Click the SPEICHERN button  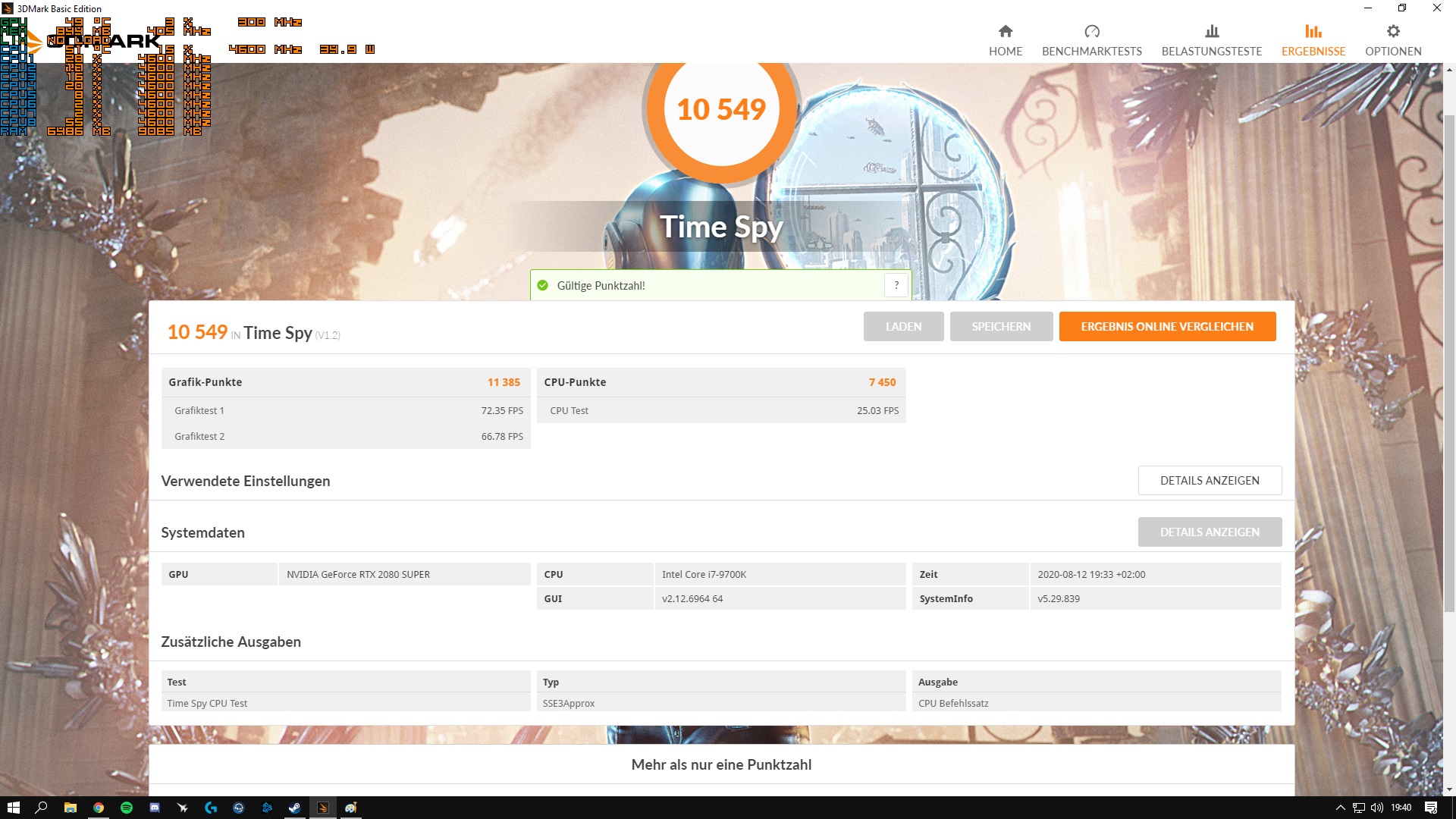[1001, 326]
